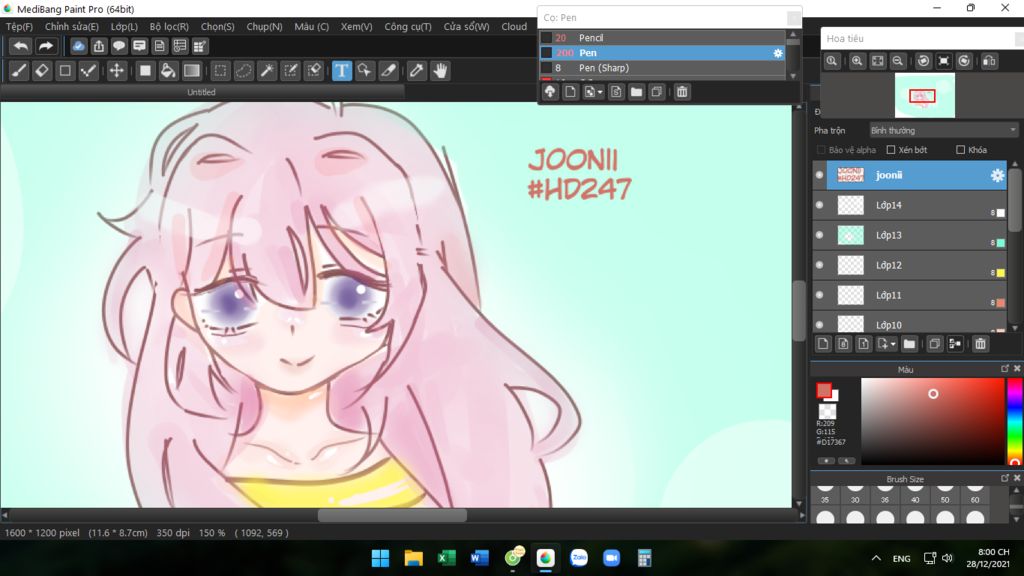Click the foreground color swatch
The height and width of the screenshot is (576, 1024).
tap(824, 390)
